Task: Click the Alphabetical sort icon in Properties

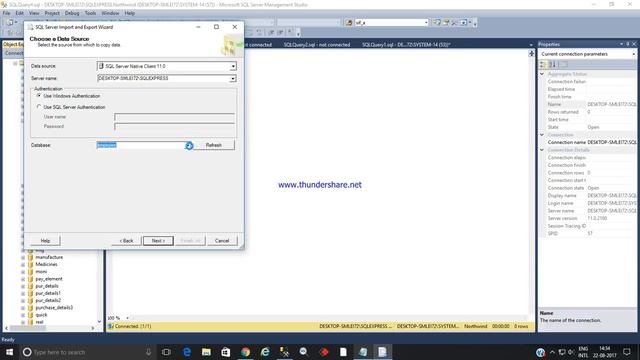Action: (x=553, y=64)
